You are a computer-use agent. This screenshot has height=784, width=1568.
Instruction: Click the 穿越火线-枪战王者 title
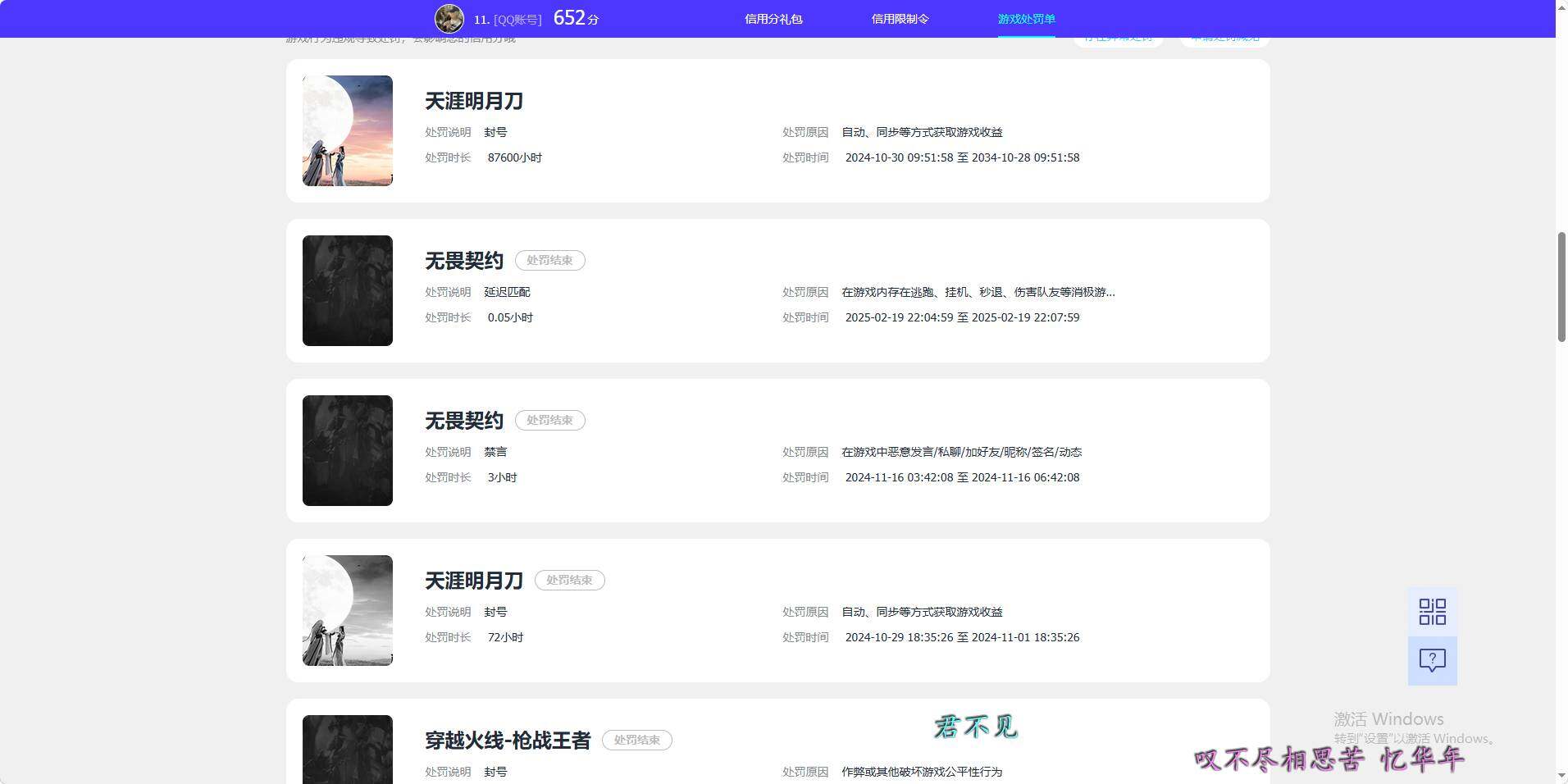(508, 741)
